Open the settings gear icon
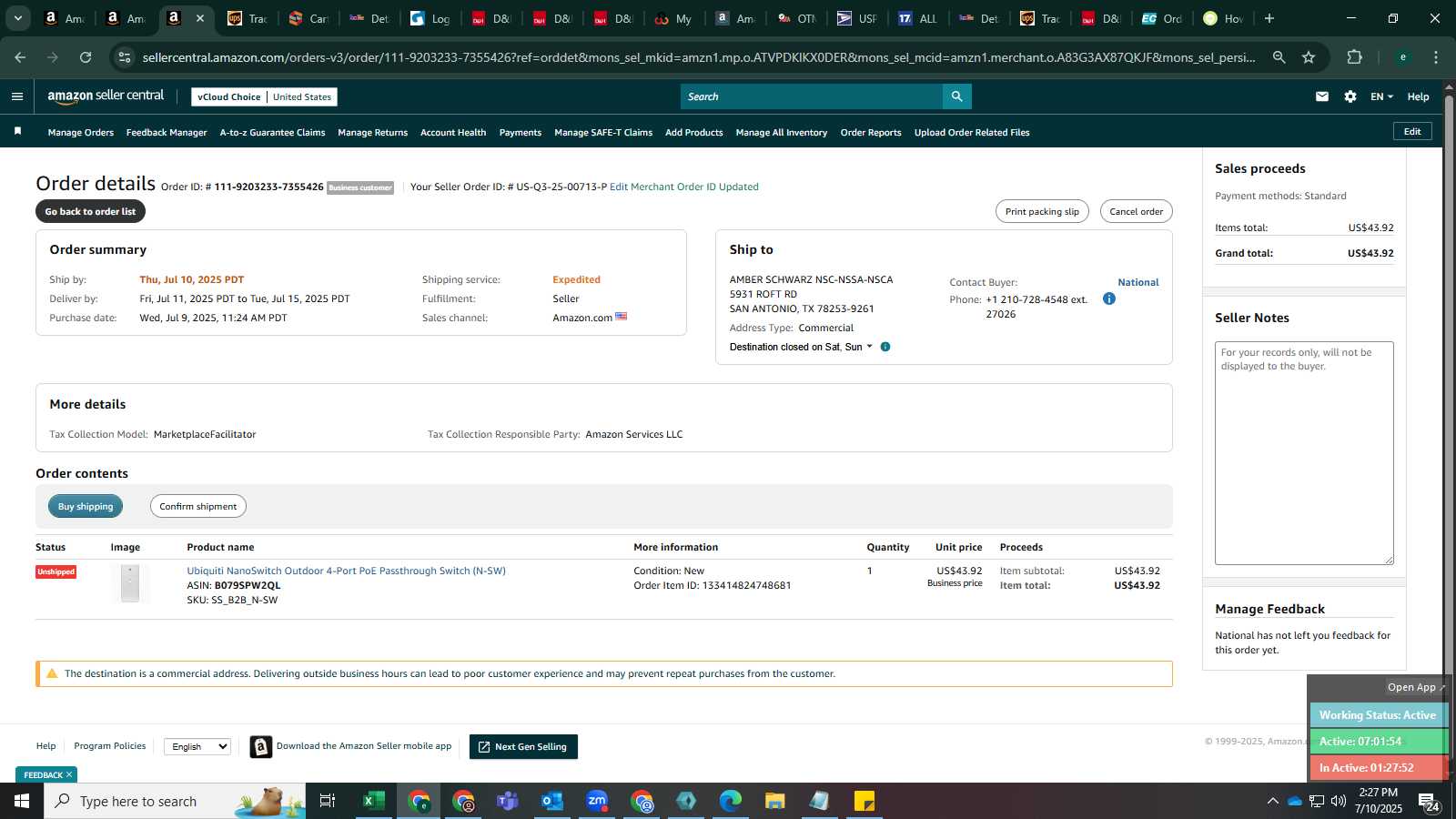Screen dimensions: 1456x819 coord(1350,96)
